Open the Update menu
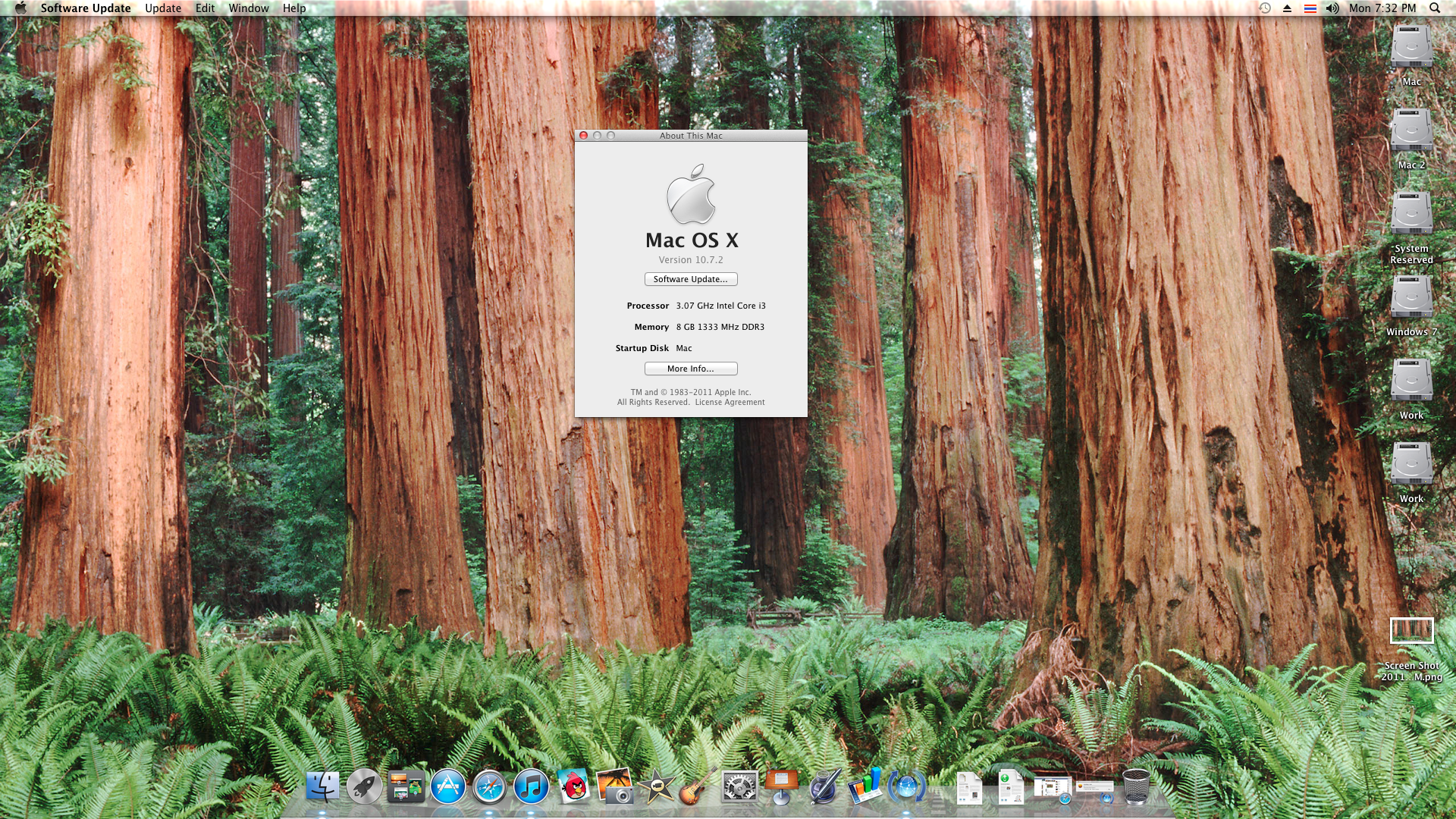The image size is (1456, 819). [163, 8]
